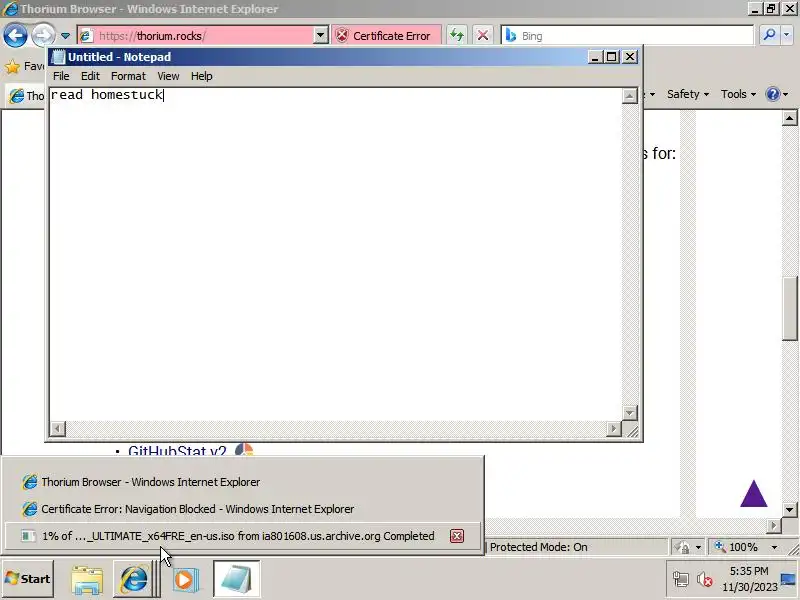The height and width of the screenshot is (600, 800).
Task: Click Notepad's resize grip corner
Action: pos(632,432)
